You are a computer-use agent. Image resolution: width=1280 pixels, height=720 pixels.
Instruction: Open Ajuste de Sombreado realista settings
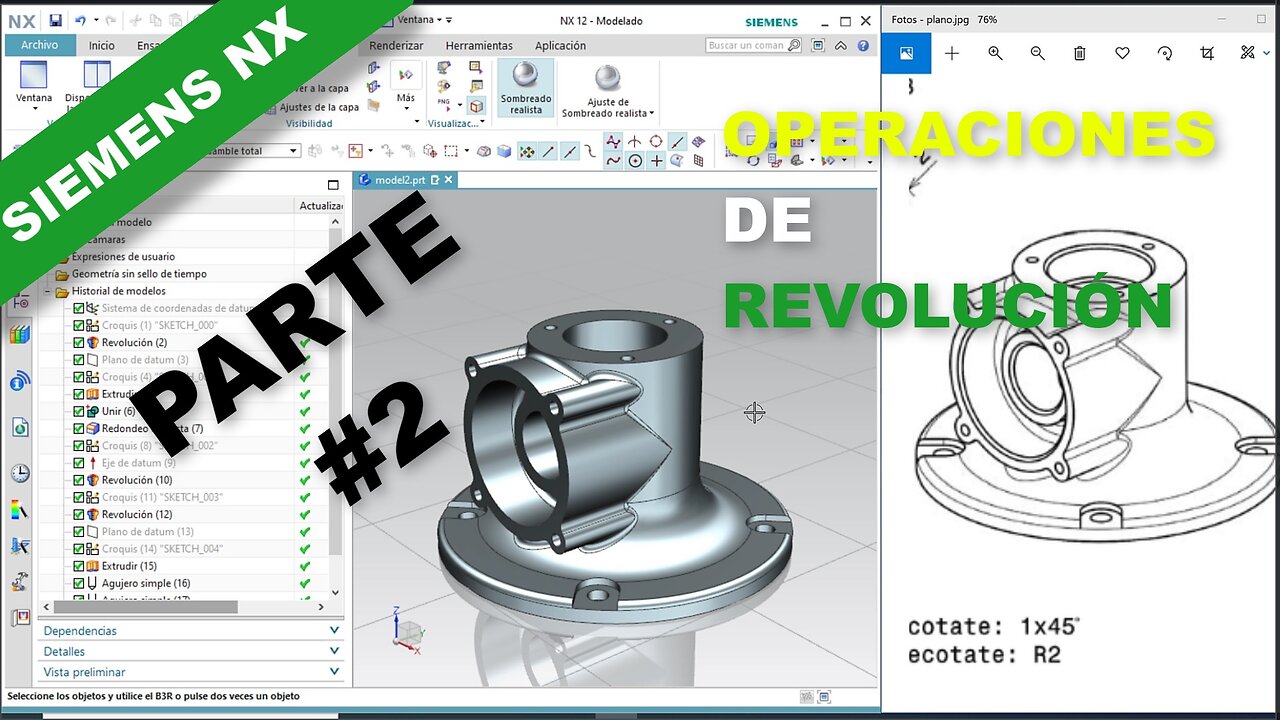coord(608,92)
